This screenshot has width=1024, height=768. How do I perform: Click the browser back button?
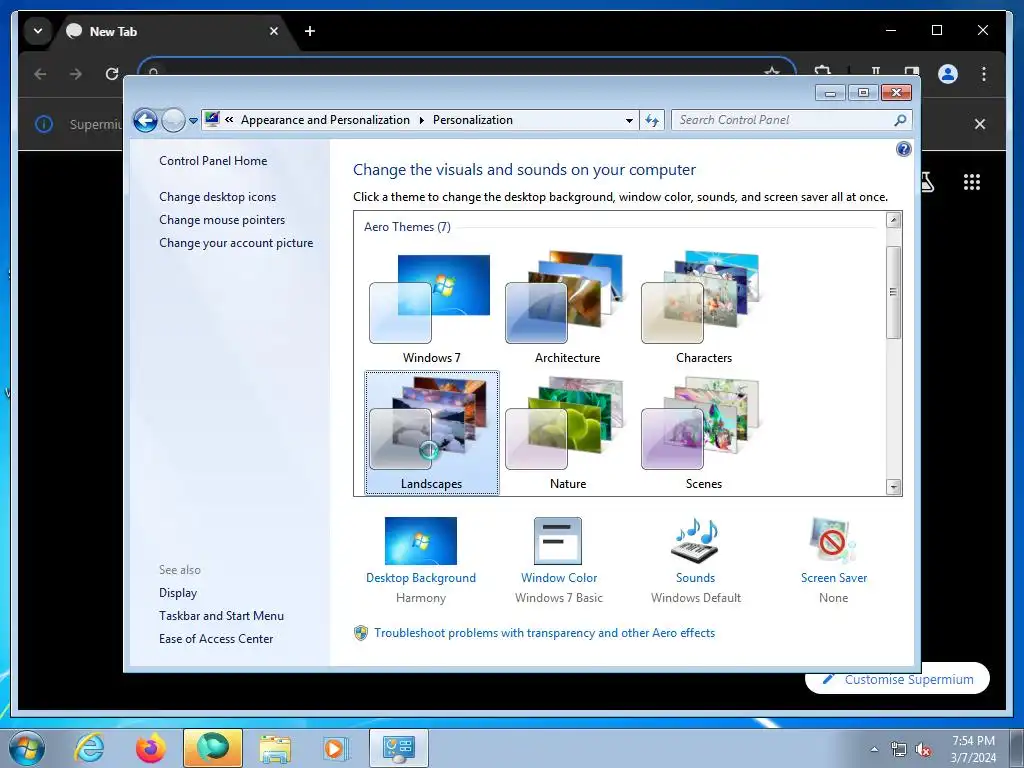pos(40,74)
